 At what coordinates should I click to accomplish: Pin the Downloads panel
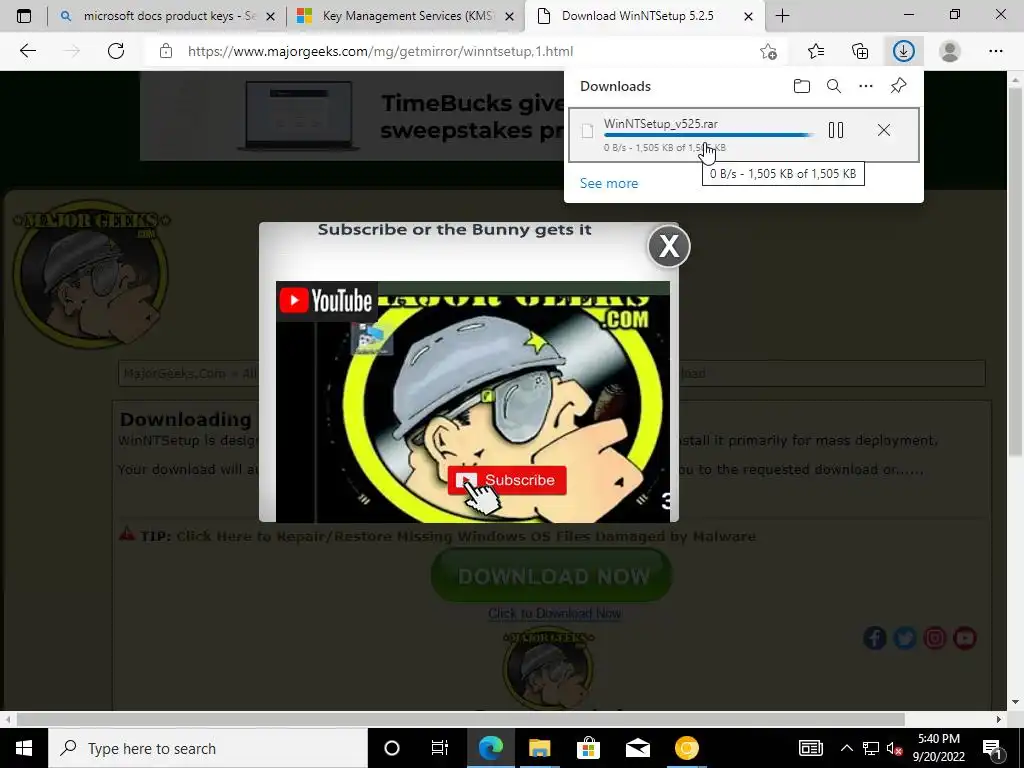(x=899, y=86)
